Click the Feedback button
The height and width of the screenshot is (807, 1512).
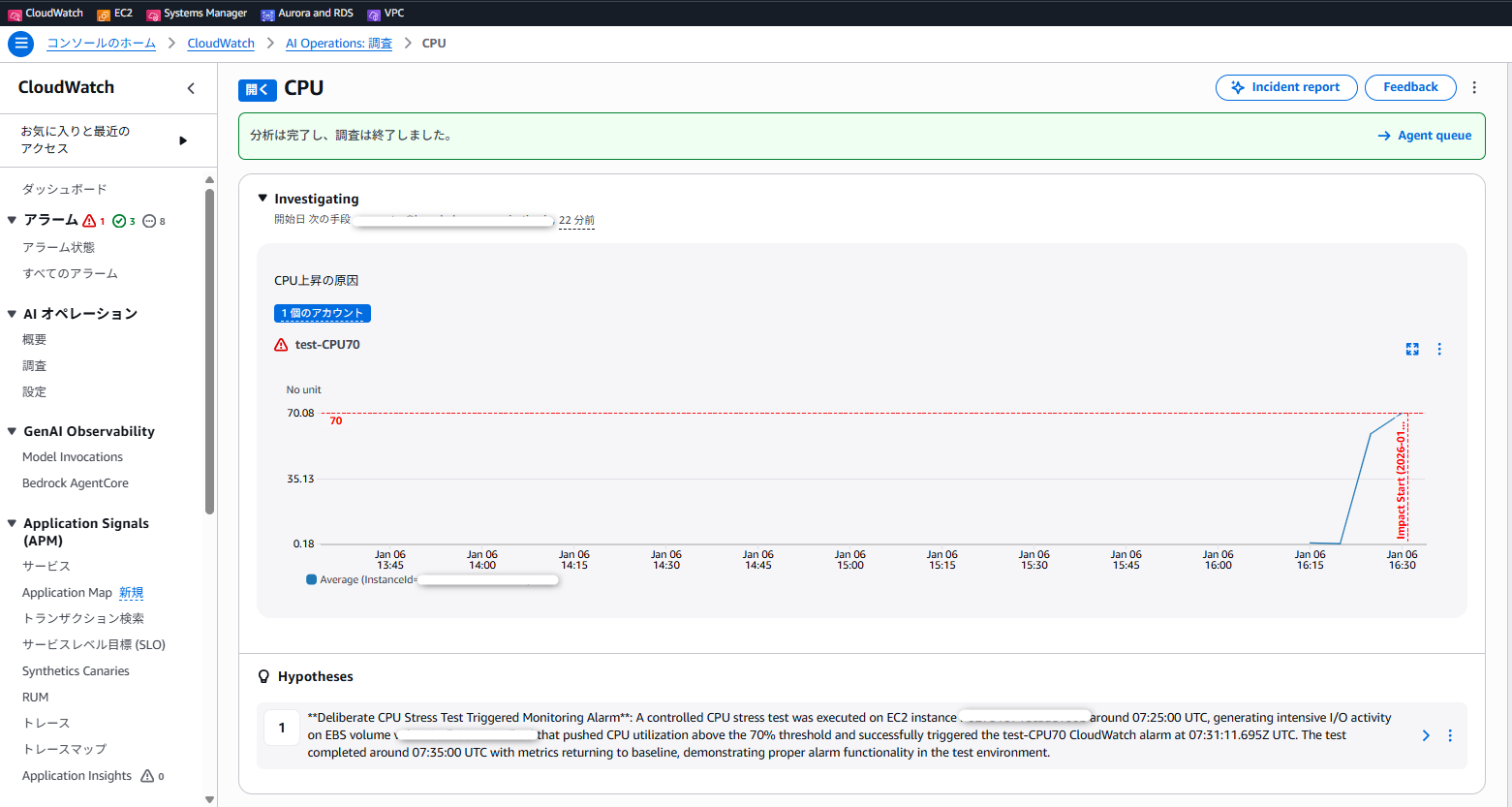(x=1410, y=87)
